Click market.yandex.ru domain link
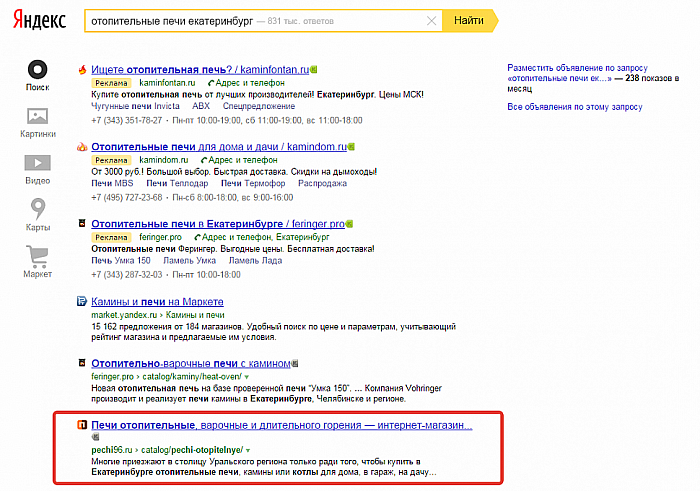The width and height of the screenshot is (700, 491). pyautogui.click(x=124, y=315)
